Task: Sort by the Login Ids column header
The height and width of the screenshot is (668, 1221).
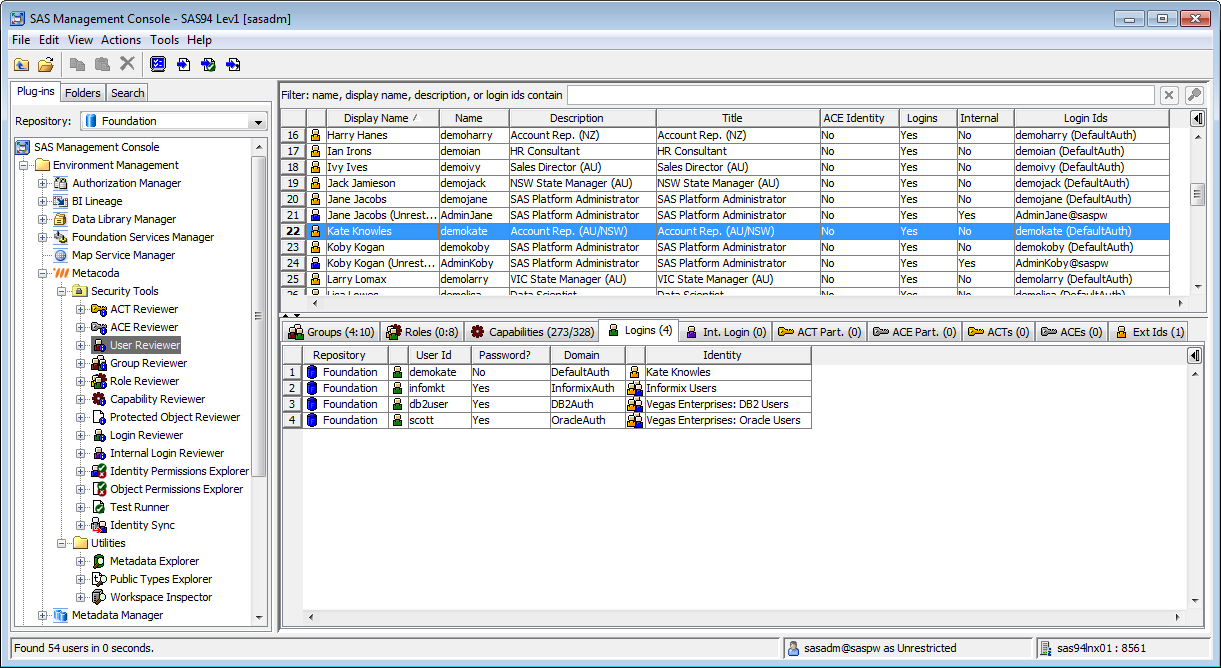Action: click(1091, 118)
